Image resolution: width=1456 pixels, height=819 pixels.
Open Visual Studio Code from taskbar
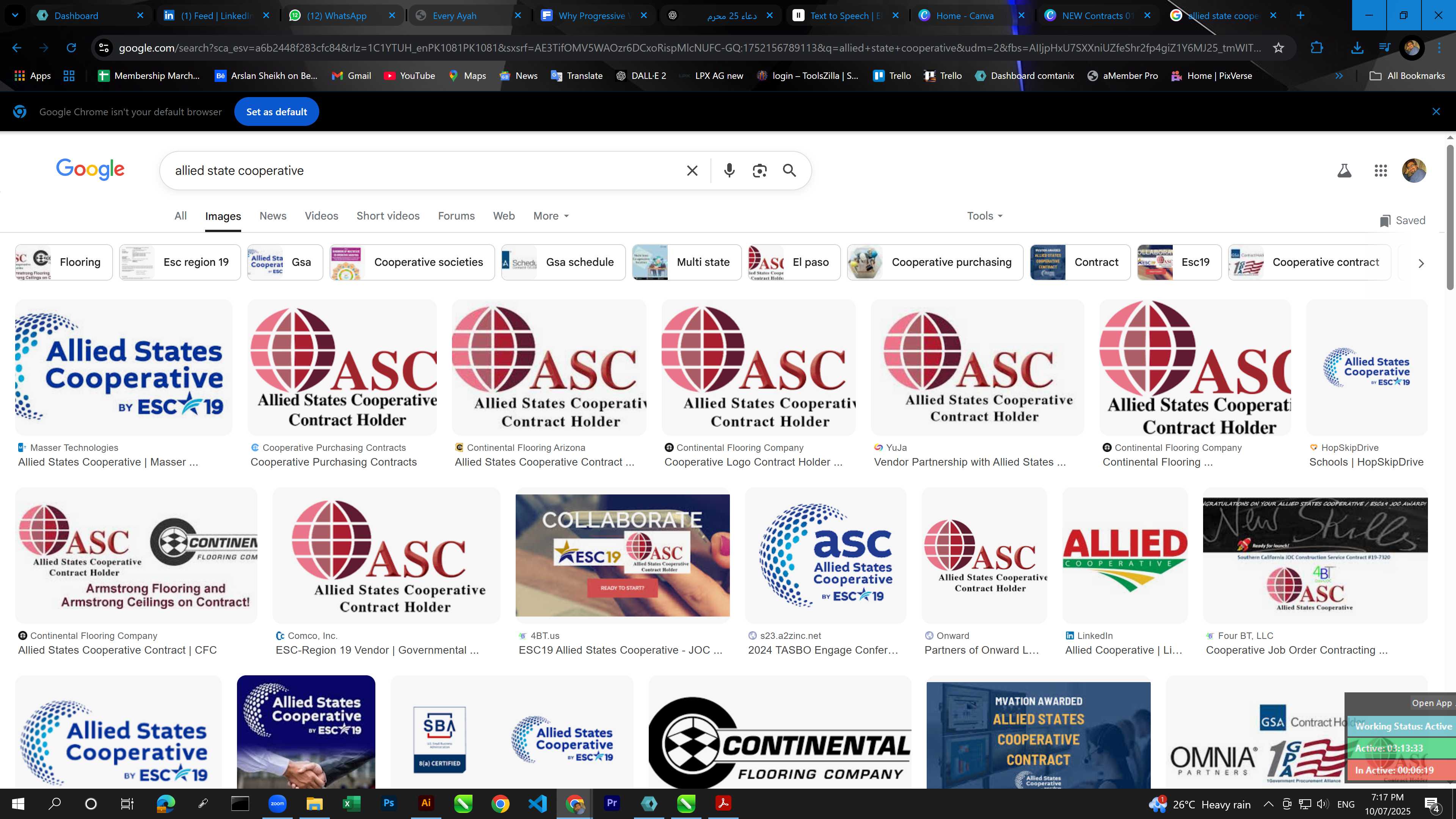pyautogui.click(x=537, y=803)
